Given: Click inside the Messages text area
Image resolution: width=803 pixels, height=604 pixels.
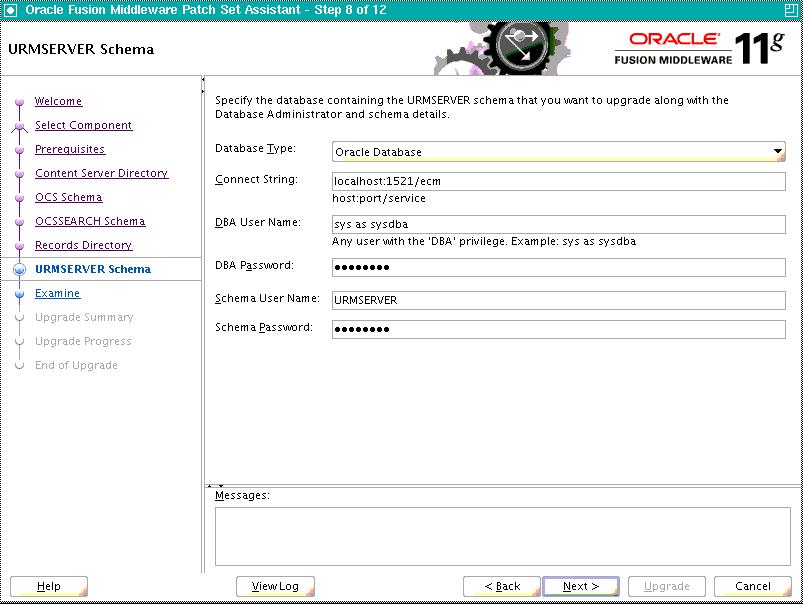Looking at the screenshot, I should (503, 536).
